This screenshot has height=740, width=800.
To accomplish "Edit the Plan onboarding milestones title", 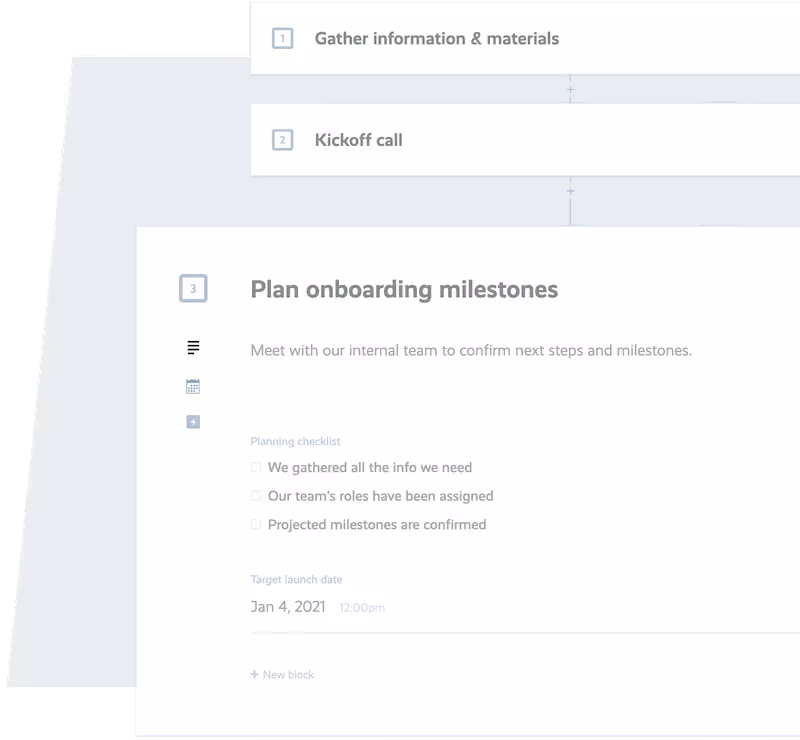I will (405, 289).
